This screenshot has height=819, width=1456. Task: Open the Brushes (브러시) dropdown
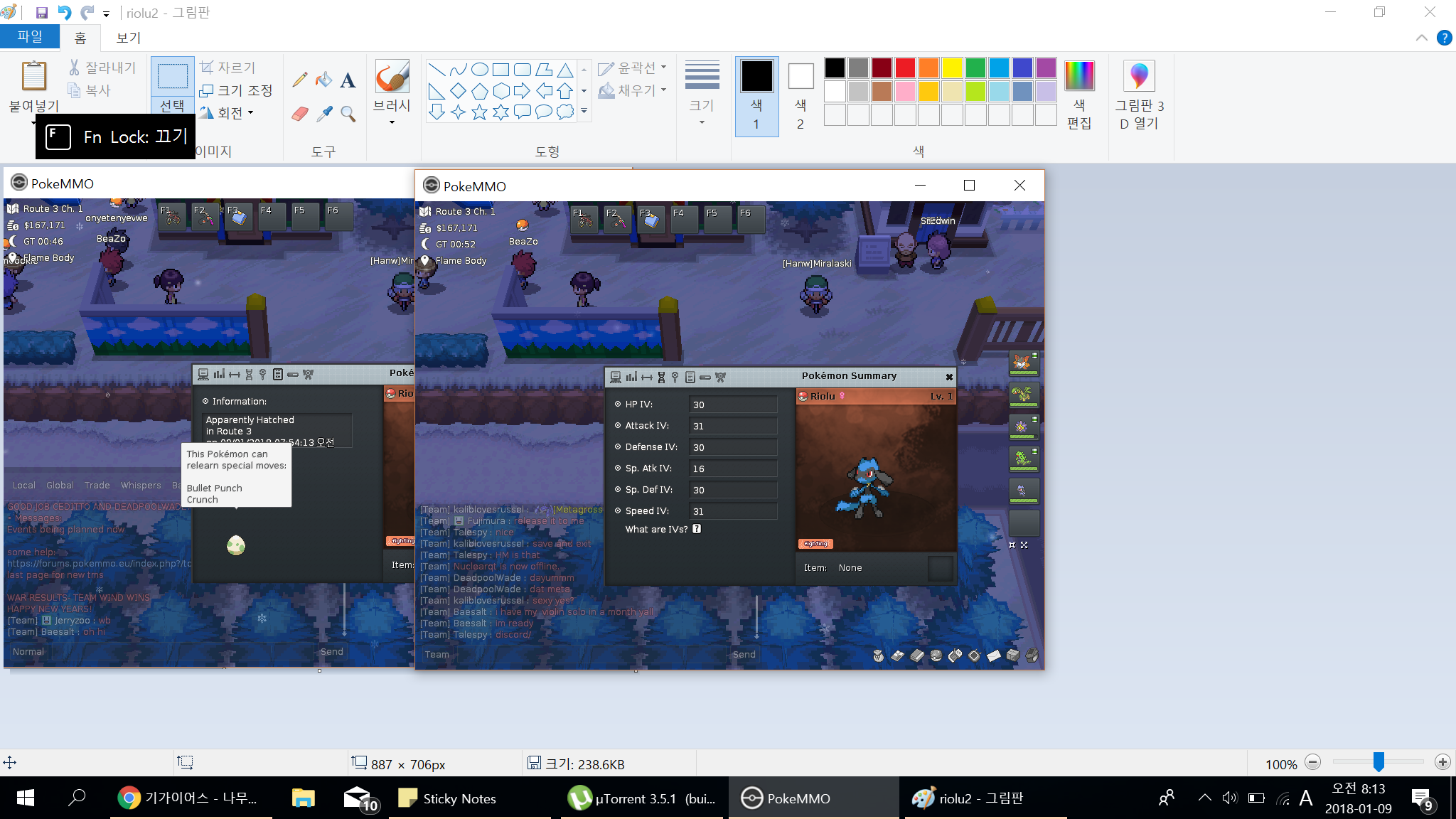click(392, 114)
